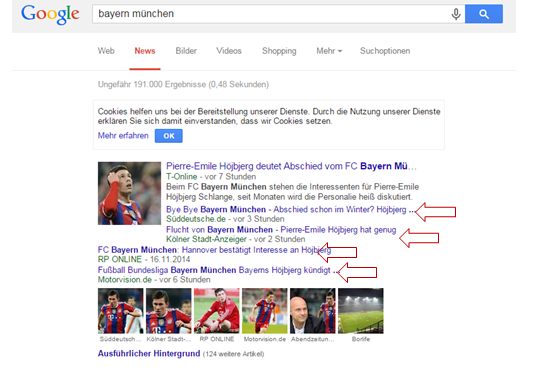Open the Bye Bye Bayern München article

coord(290,209)
